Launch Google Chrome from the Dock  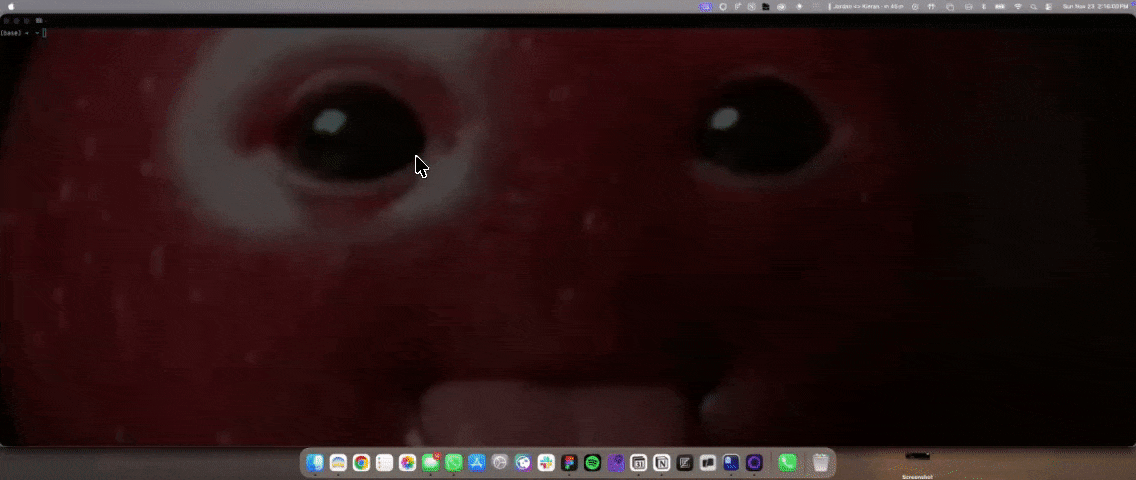click(x=361, y=462)
